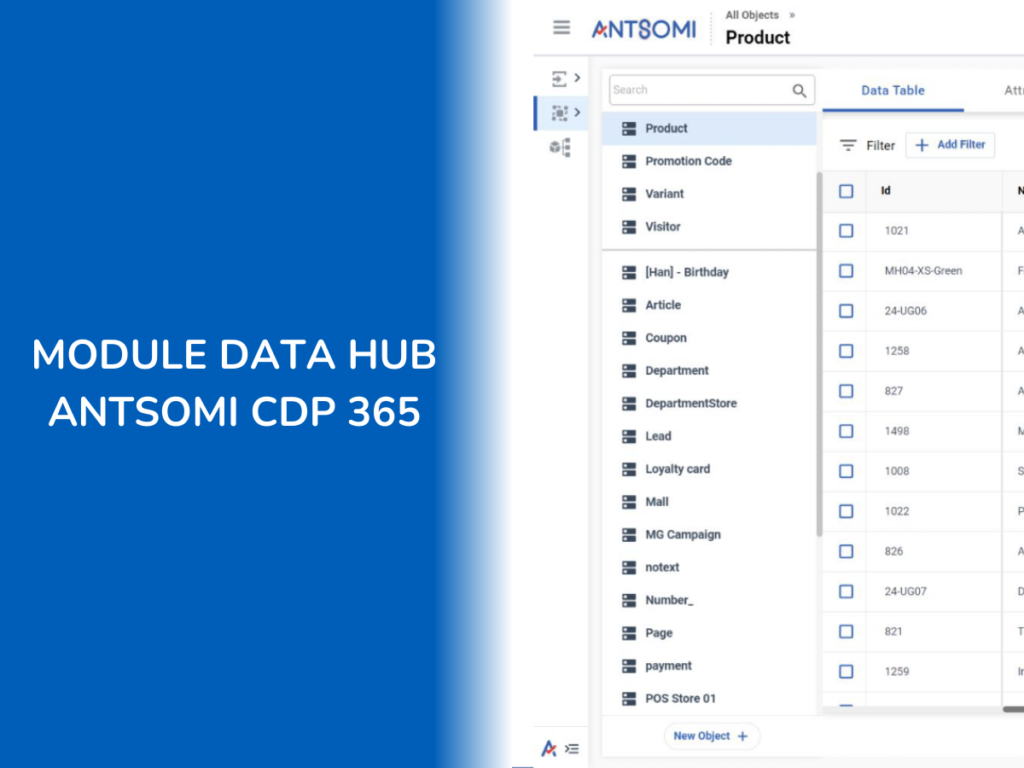Click the table icon beside Department
This screenshot has width=1024, height=768.
(x=629, y=371)
